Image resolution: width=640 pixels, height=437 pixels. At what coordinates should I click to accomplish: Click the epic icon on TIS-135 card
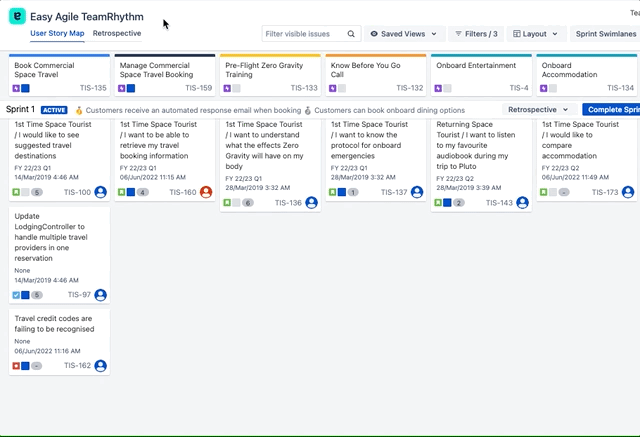[16, 88]
